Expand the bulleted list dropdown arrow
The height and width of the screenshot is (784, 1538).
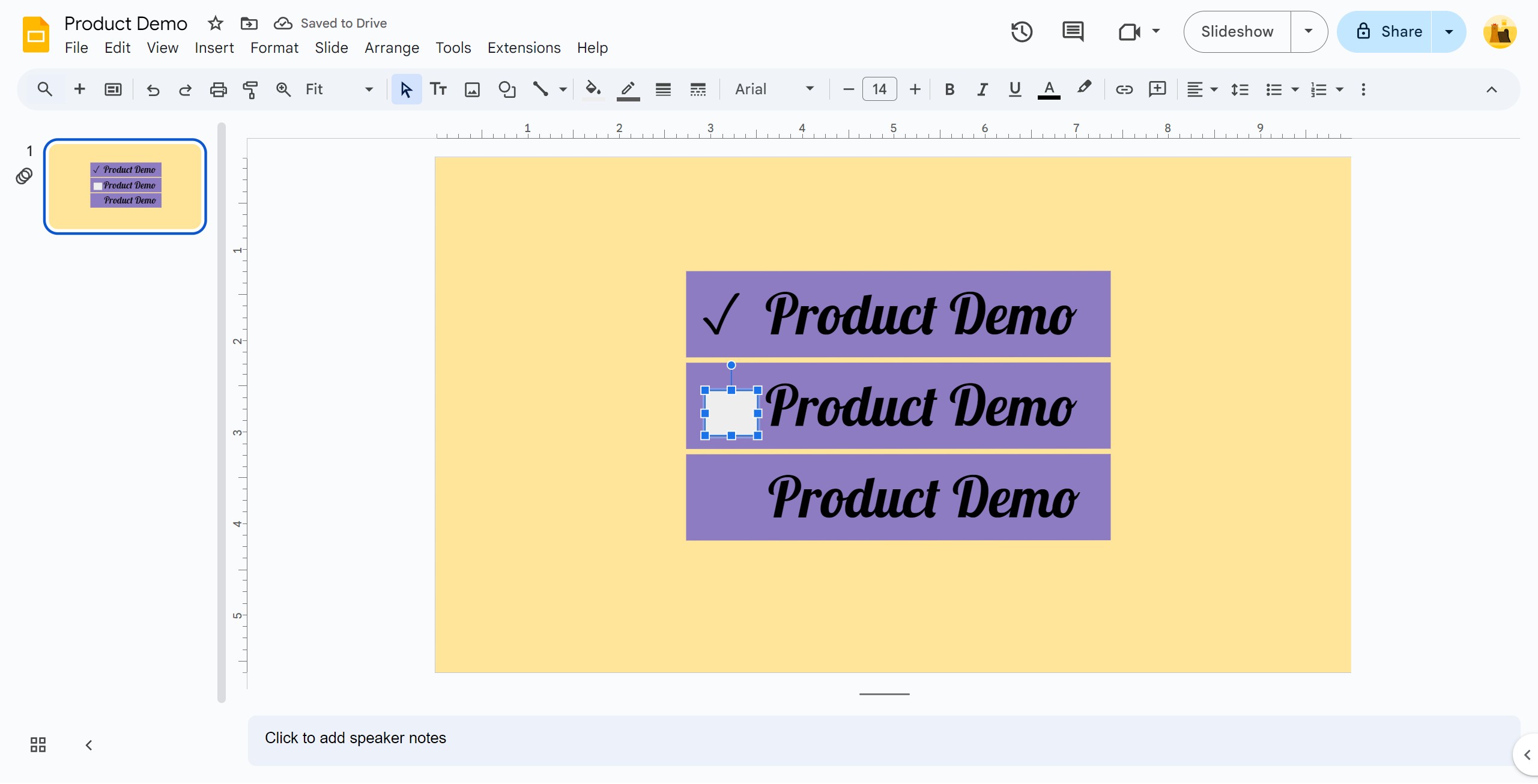point(1295,89)
